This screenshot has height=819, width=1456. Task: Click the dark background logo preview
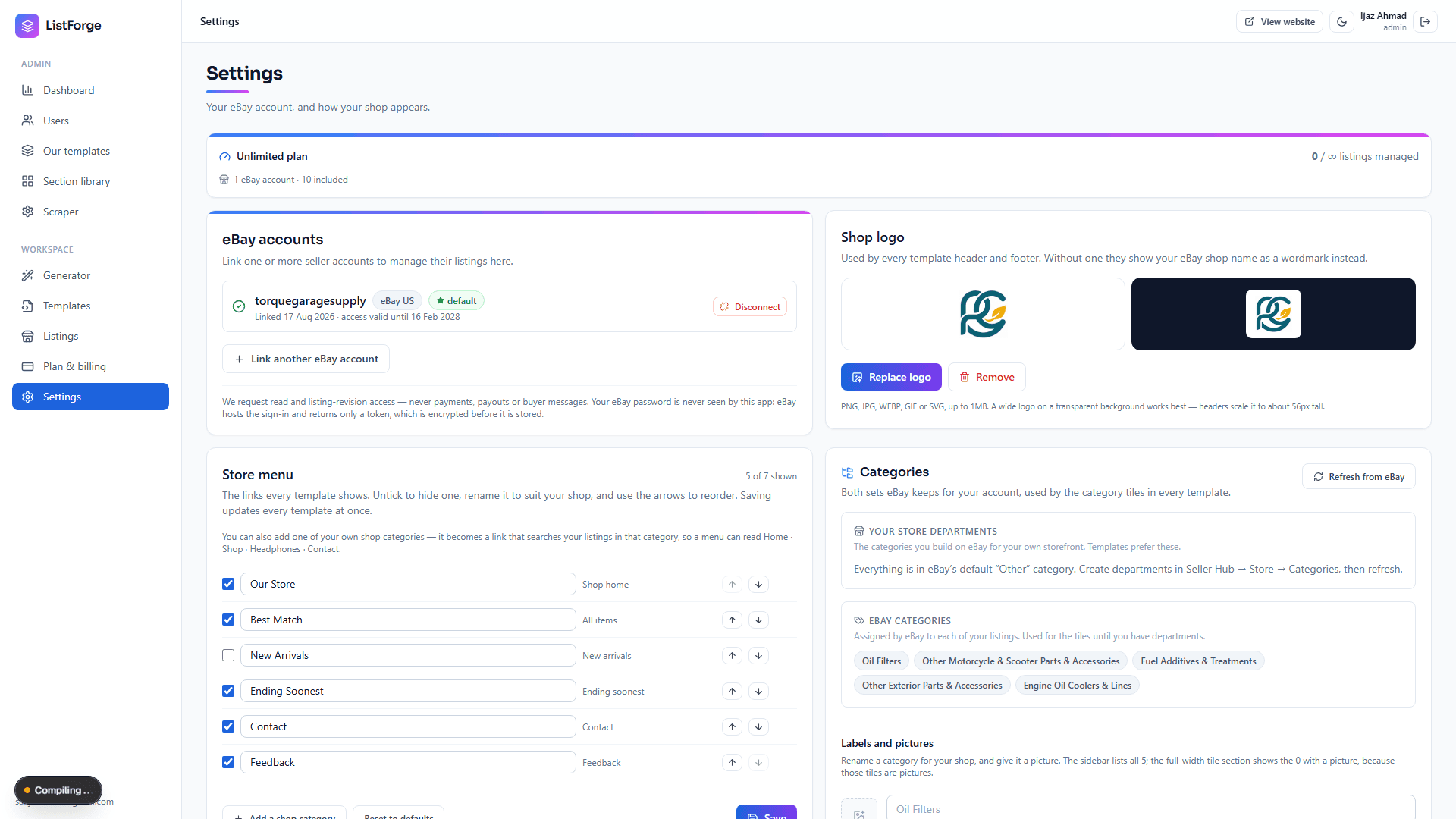pos(1273,314)
